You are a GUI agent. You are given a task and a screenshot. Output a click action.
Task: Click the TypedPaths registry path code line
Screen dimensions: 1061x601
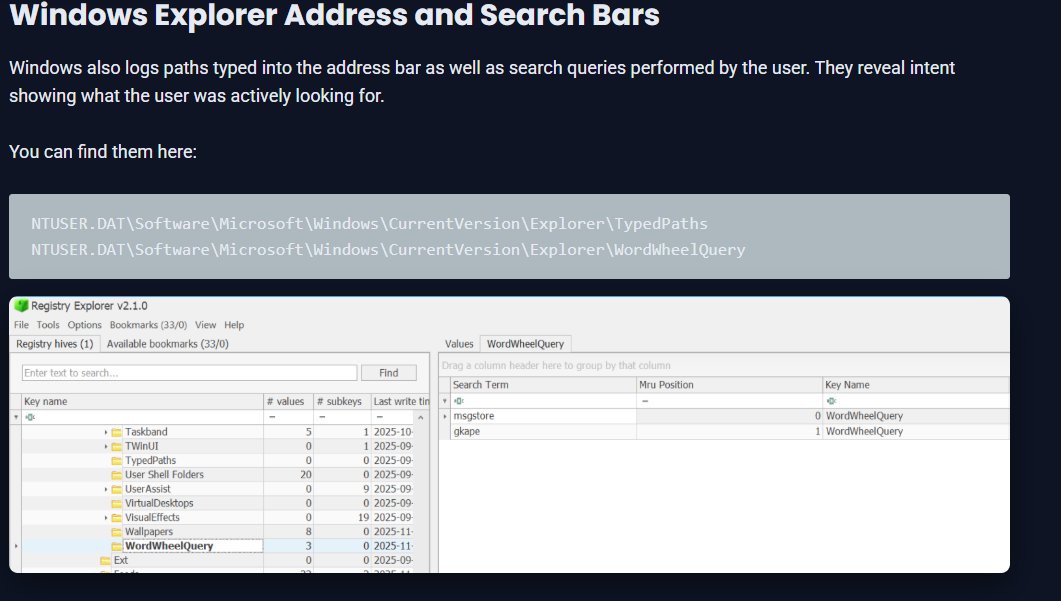click(x=369, y=223)
